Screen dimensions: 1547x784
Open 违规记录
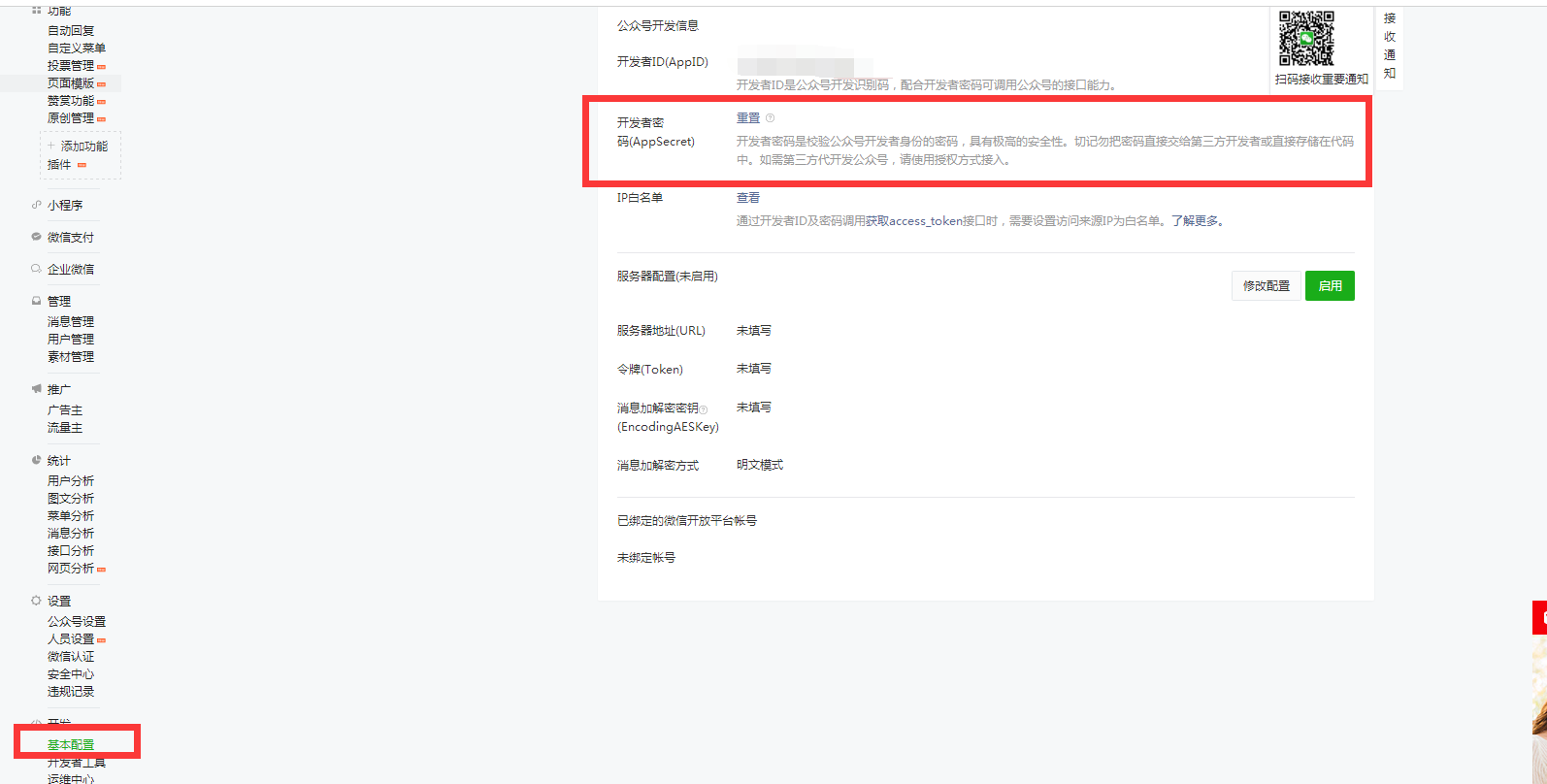(71, 692)
